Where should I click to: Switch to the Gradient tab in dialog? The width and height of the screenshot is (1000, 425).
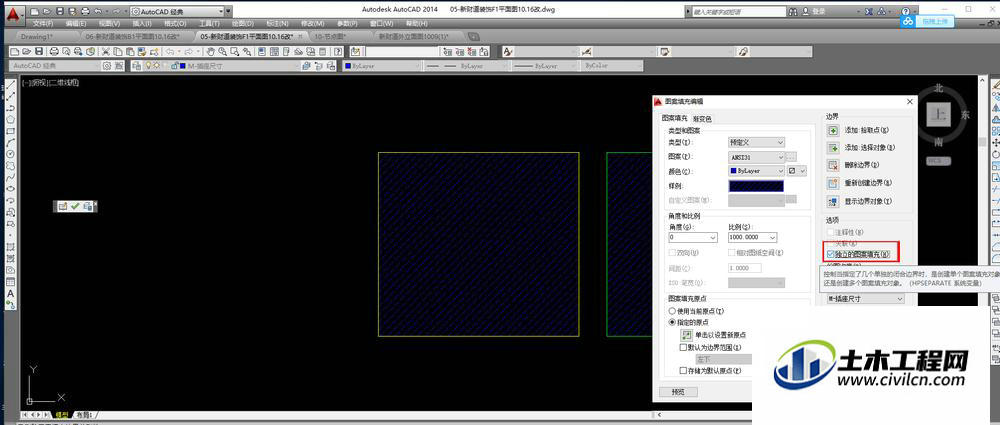click(702, 119)
